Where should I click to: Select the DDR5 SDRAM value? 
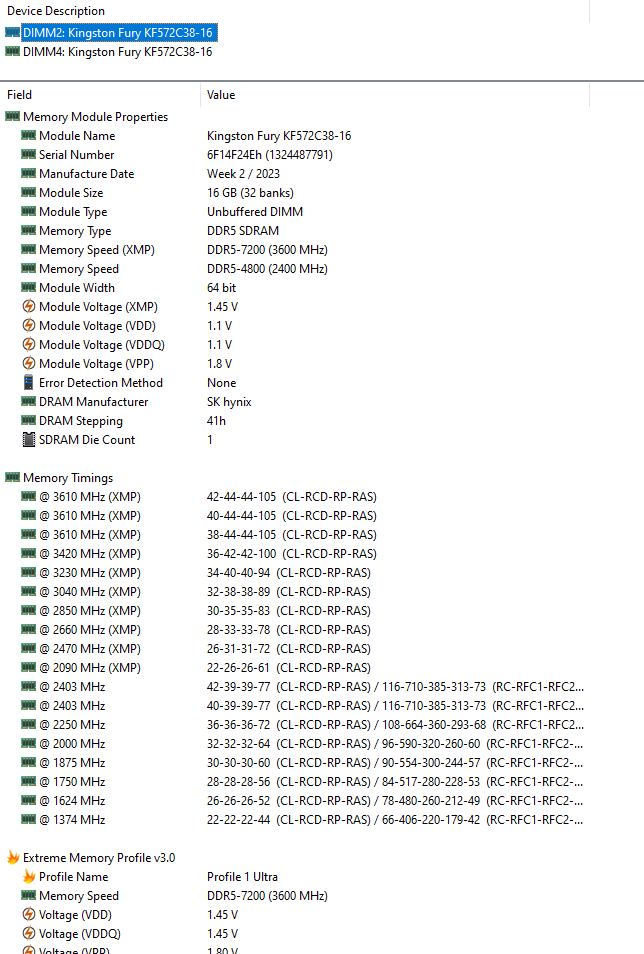243,231
